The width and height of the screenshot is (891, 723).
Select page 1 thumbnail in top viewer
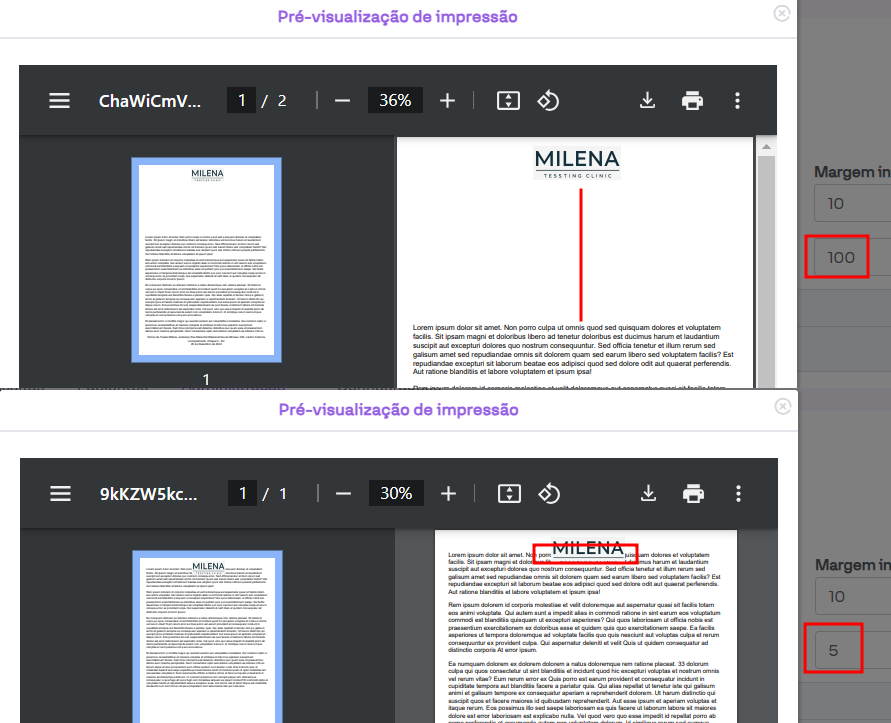(x=207, y=259)
